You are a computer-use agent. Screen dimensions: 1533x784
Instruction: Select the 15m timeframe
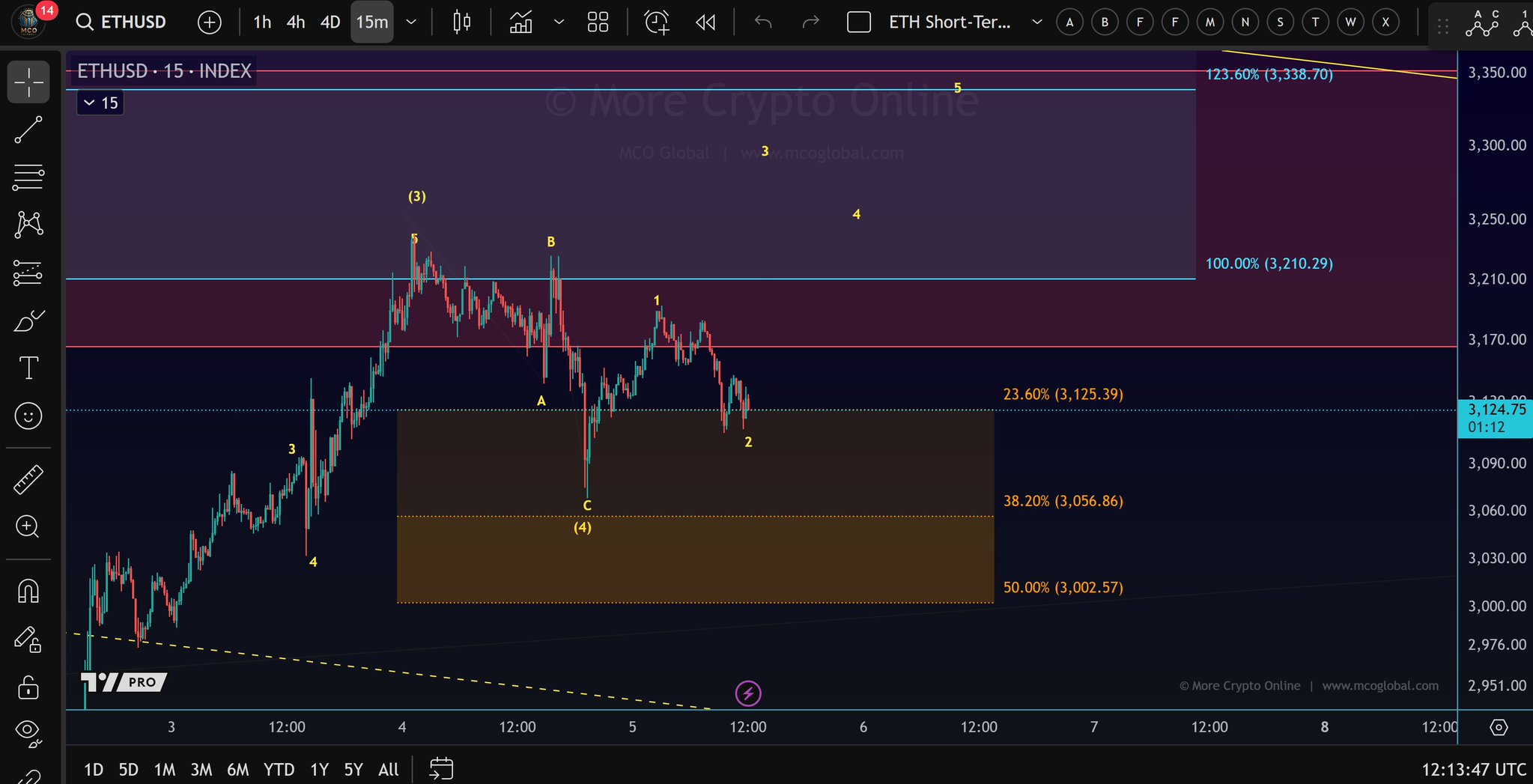[x=372, y=22]
